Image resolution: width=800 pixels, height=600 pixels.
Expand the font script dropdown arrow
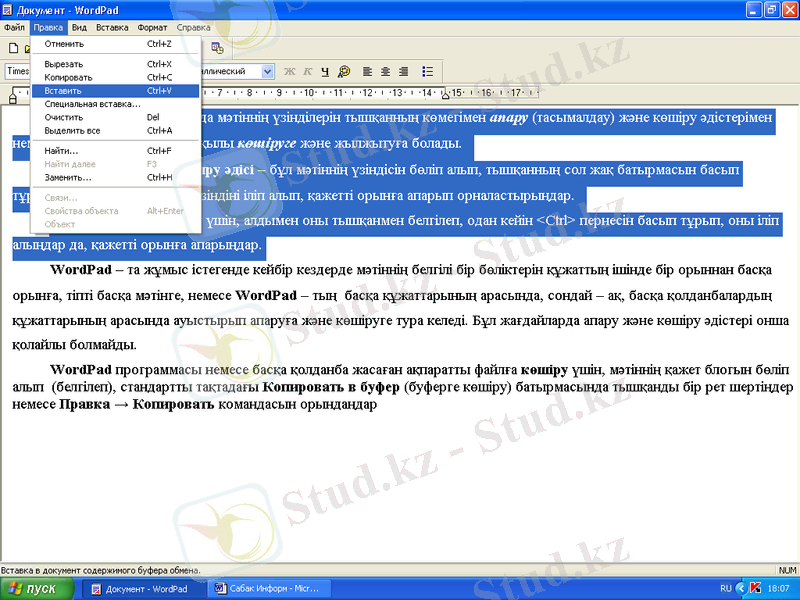click(267, 71)
